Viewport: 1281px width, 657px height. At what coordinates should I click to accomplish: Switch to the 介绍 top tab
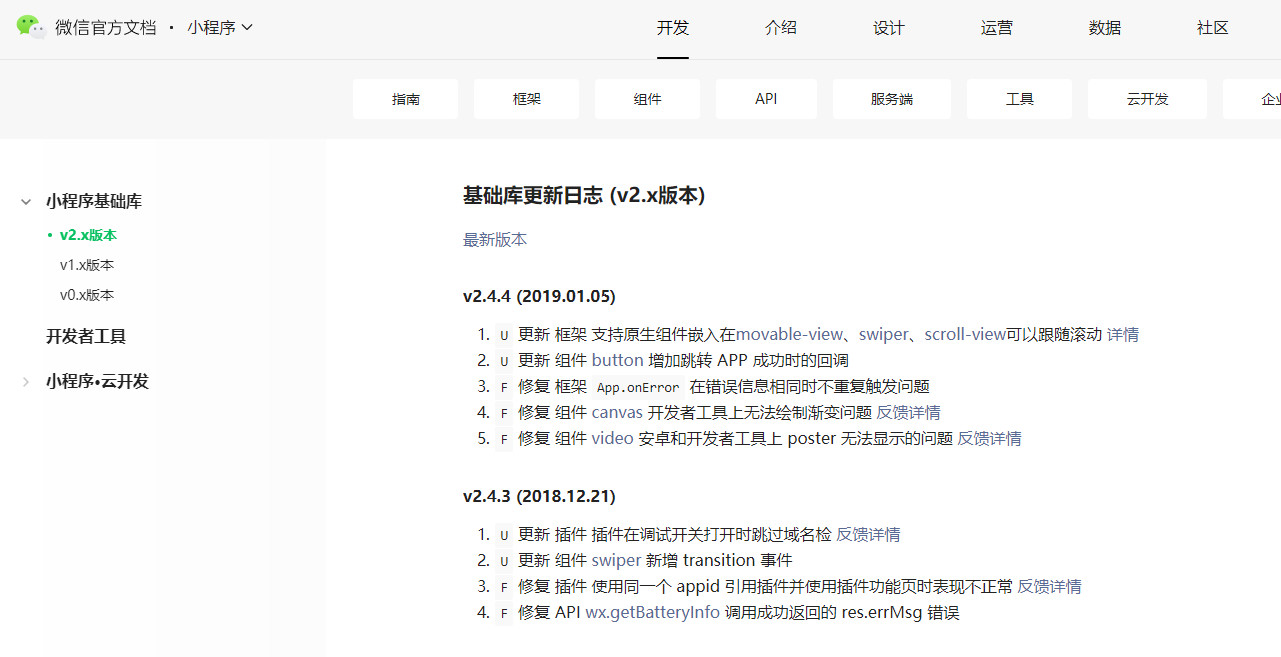(x=781, y=28)
